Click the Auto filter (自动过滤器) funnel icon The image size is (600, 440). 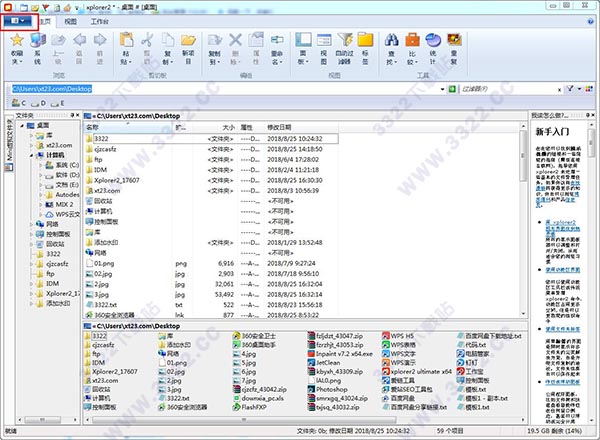pos(345,40)
